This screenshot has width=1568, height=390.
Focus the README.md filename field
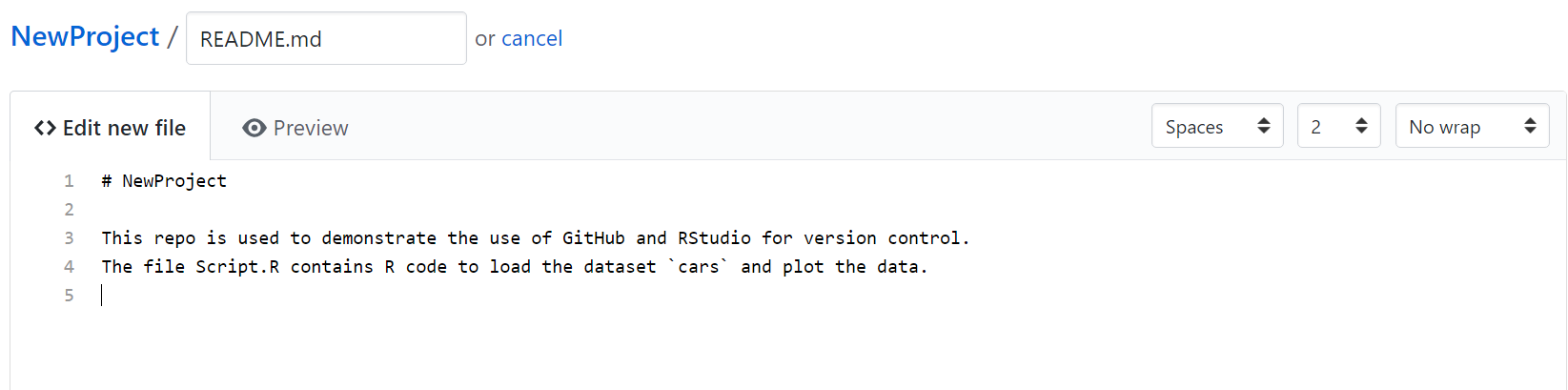(326, 38)
